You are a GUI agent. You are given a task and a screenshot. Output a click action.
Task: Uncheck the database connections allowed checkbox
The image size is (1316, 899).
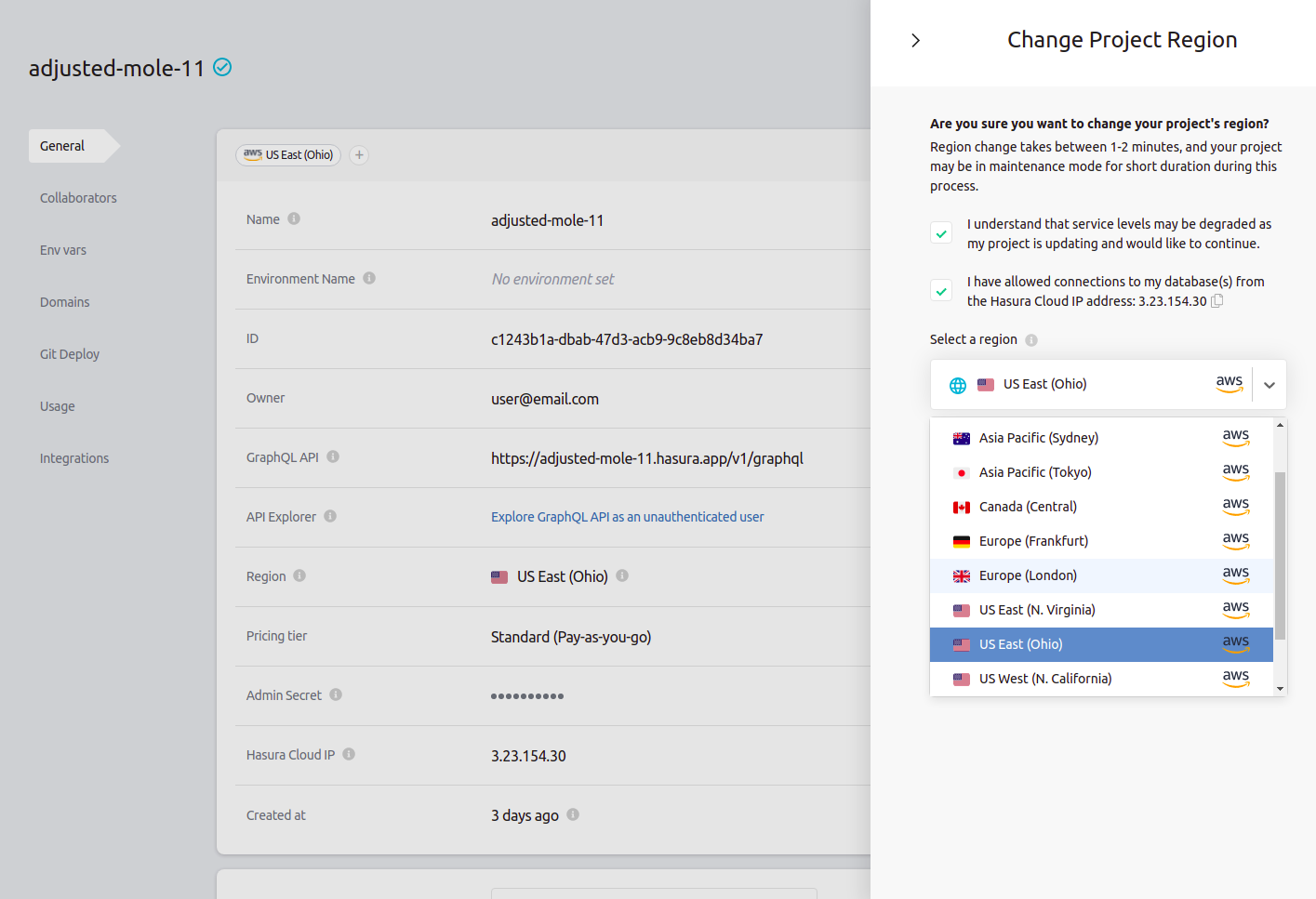tap(940, 289)
